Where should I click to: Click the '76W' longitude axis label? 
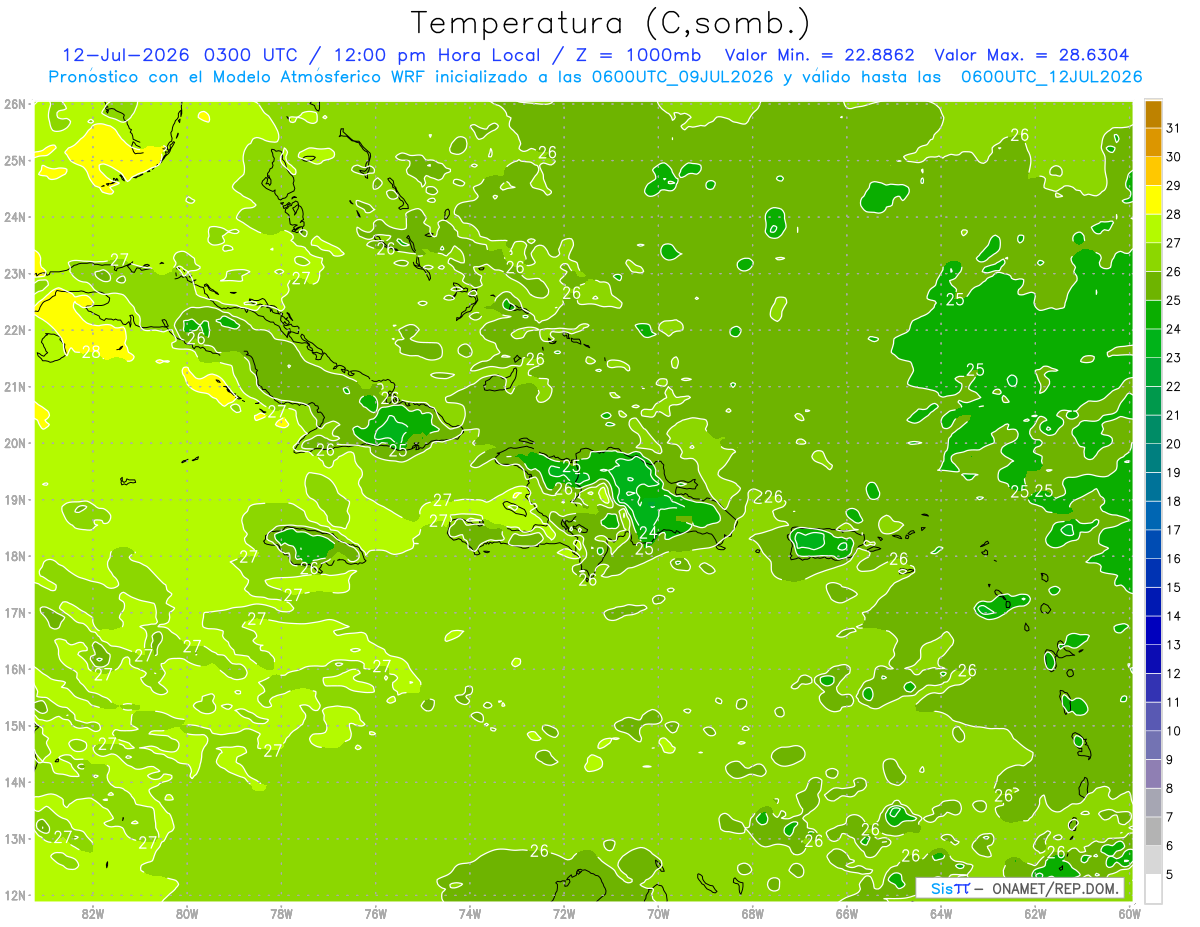(376, 913)
